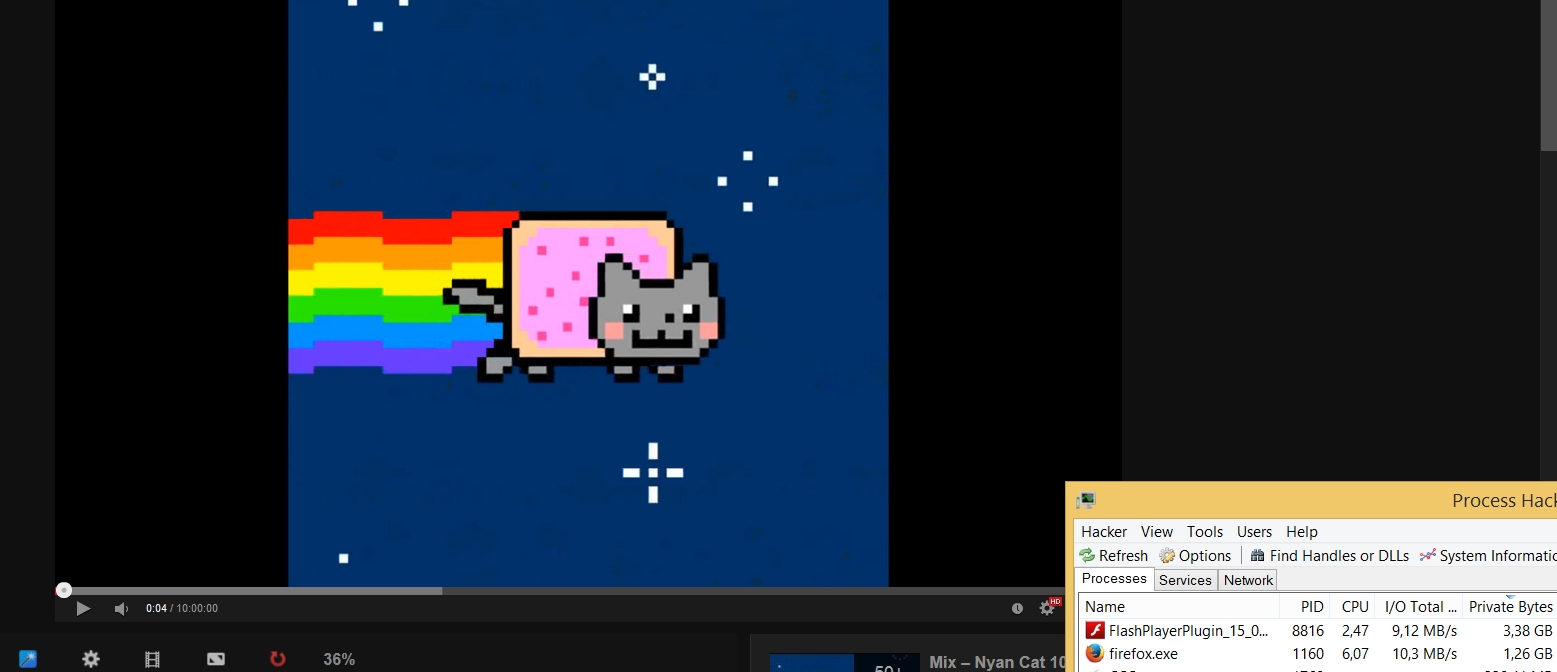The width and height of the screenshot is (1557, 672).
Task: Click Find Handles or DLLs
Action: pyautogui.click(x=1329, y=556)
